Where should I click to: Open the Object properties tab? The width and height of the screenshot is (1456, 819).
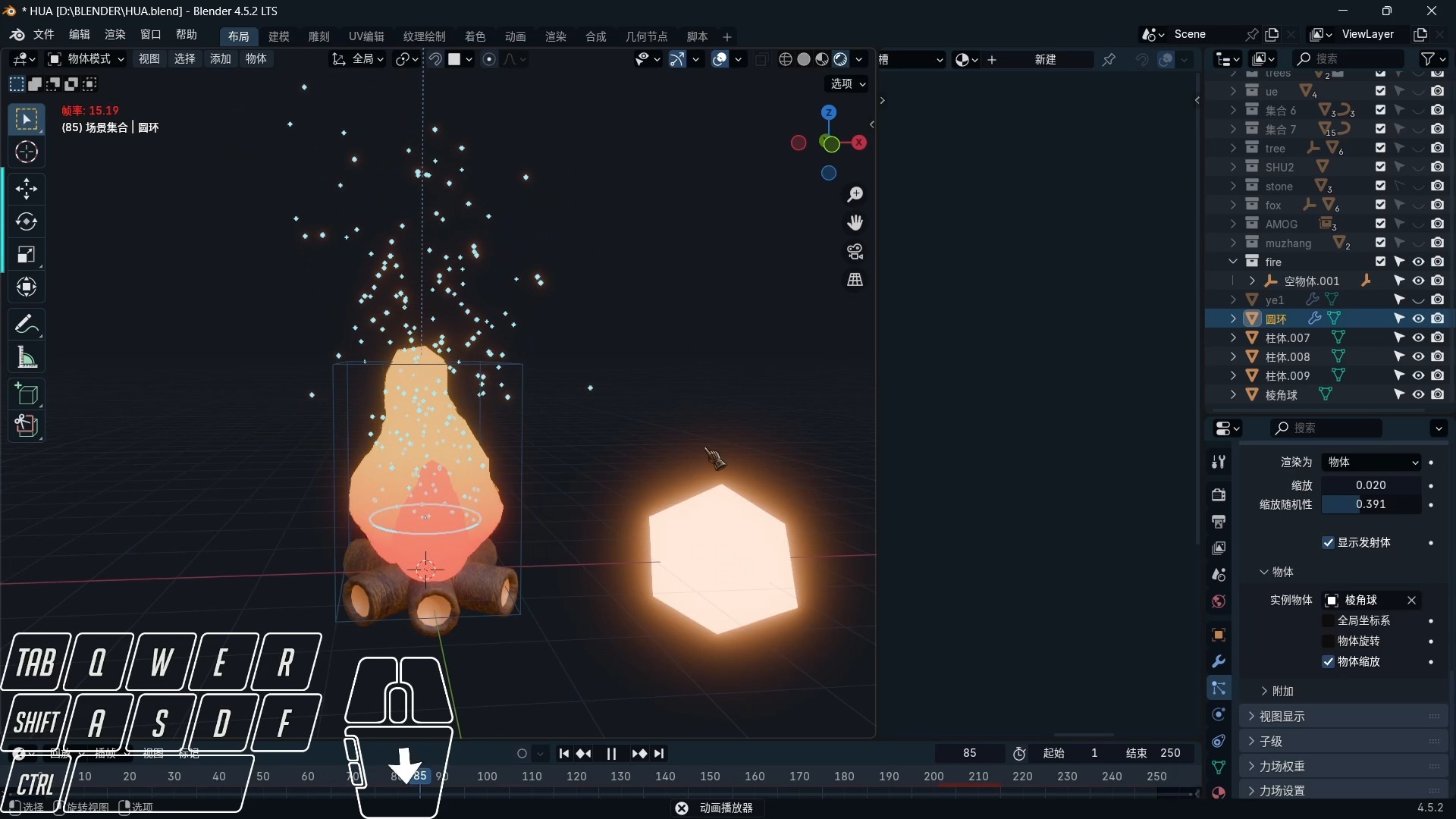[x=1219, y=635]
